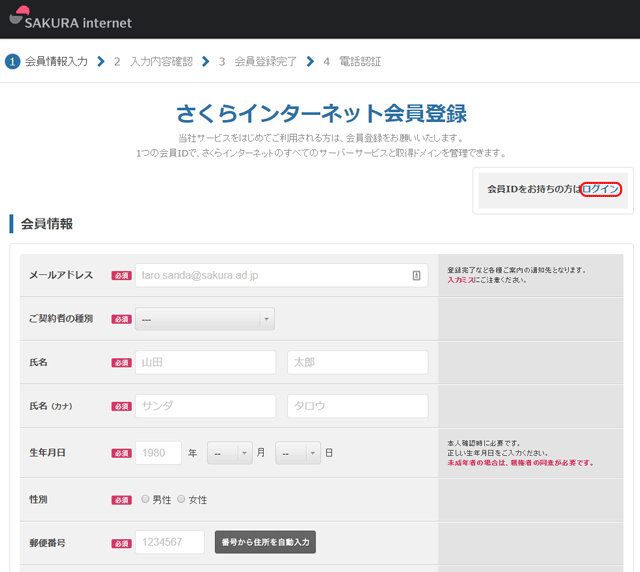Select the 男性 radio button

tap(146, 499)
